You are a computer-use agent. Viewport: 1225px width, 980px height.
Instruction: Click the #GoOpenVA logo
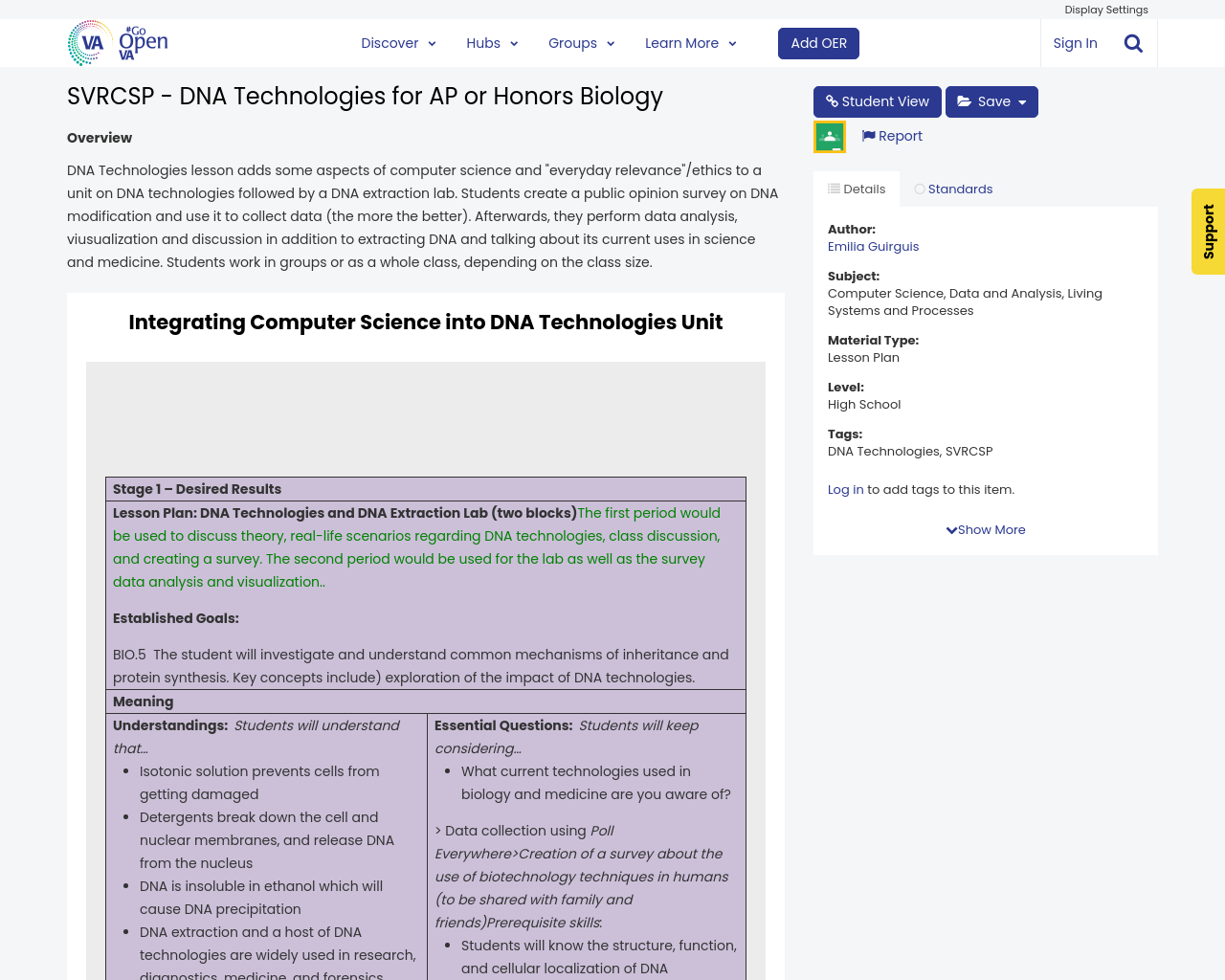tap(117, 41)
